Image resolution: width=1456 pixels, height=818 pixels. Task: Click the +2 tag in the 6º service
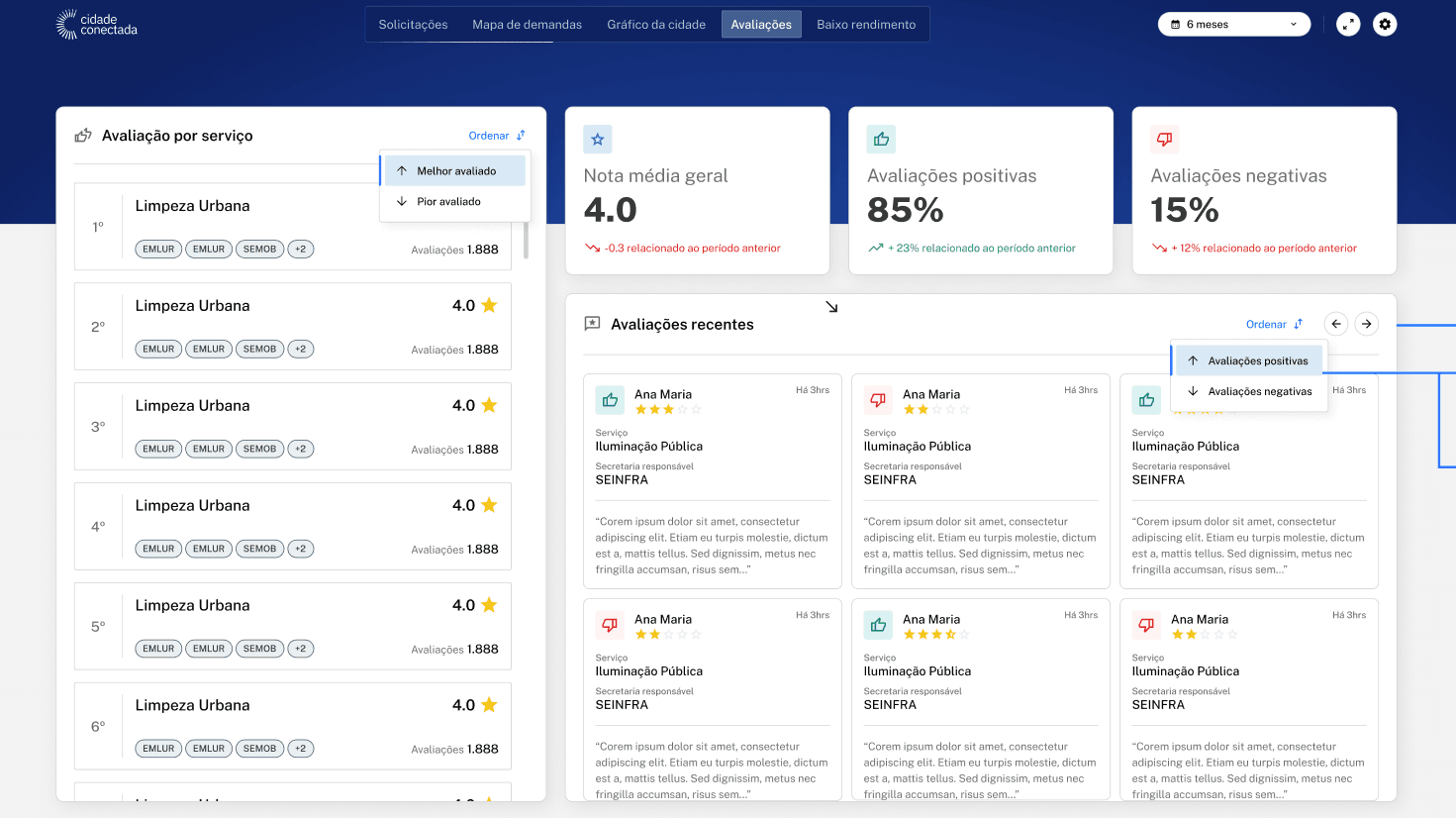click(301, 749)
